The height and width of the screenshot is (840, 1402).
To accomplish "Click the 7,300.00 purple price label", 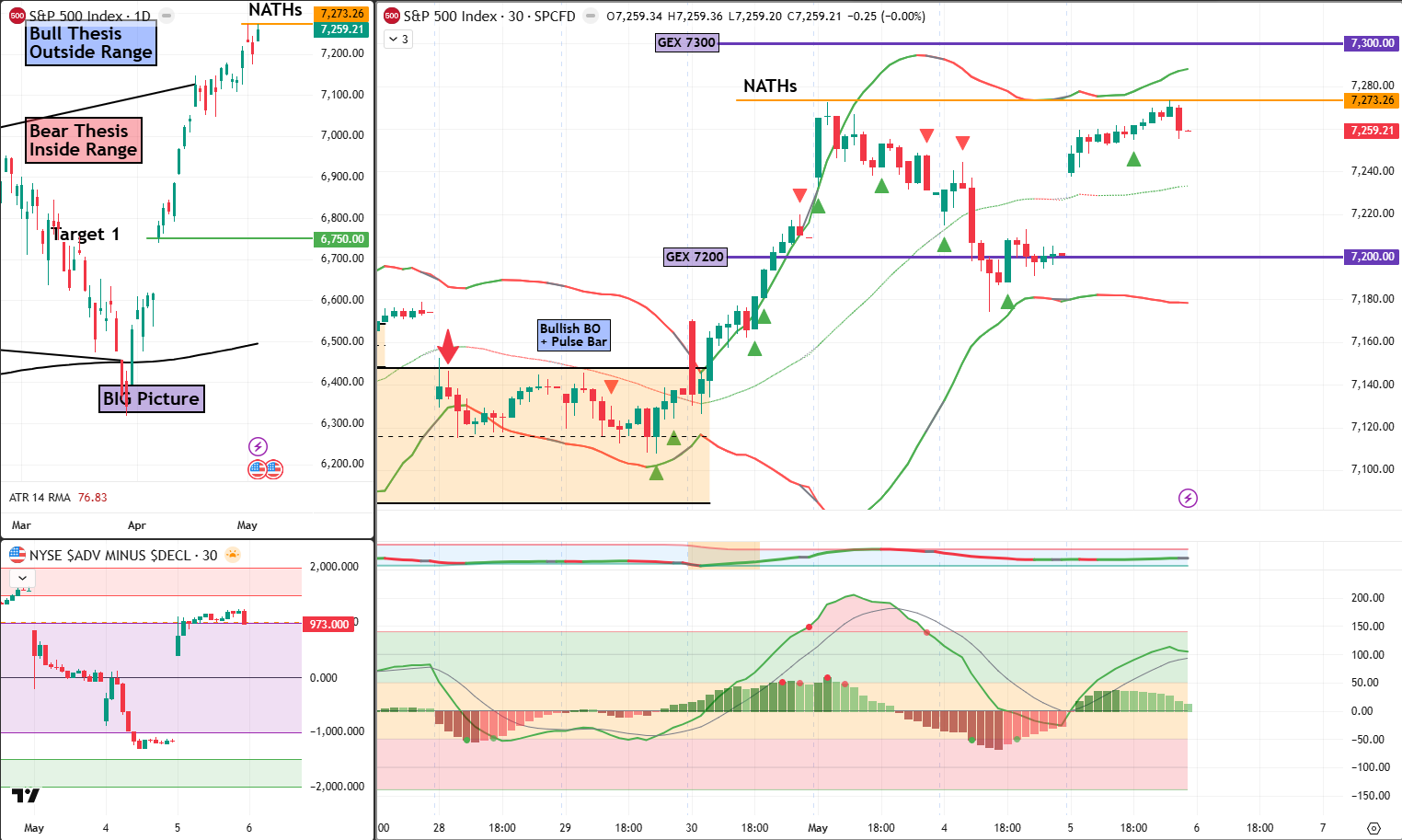I will [1372, 43].
